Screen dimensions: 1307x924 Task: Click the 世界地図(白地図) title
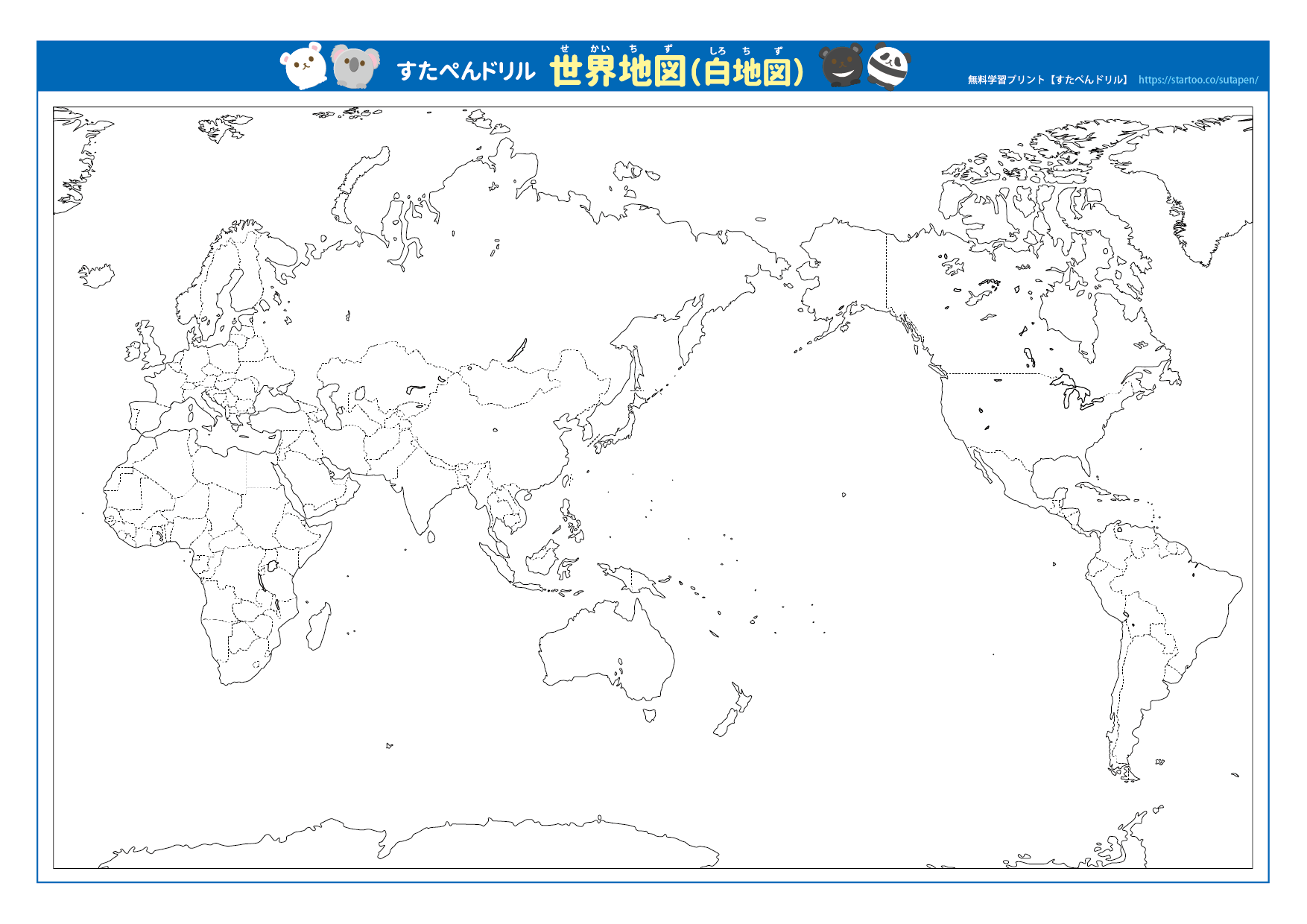(678, 72)
